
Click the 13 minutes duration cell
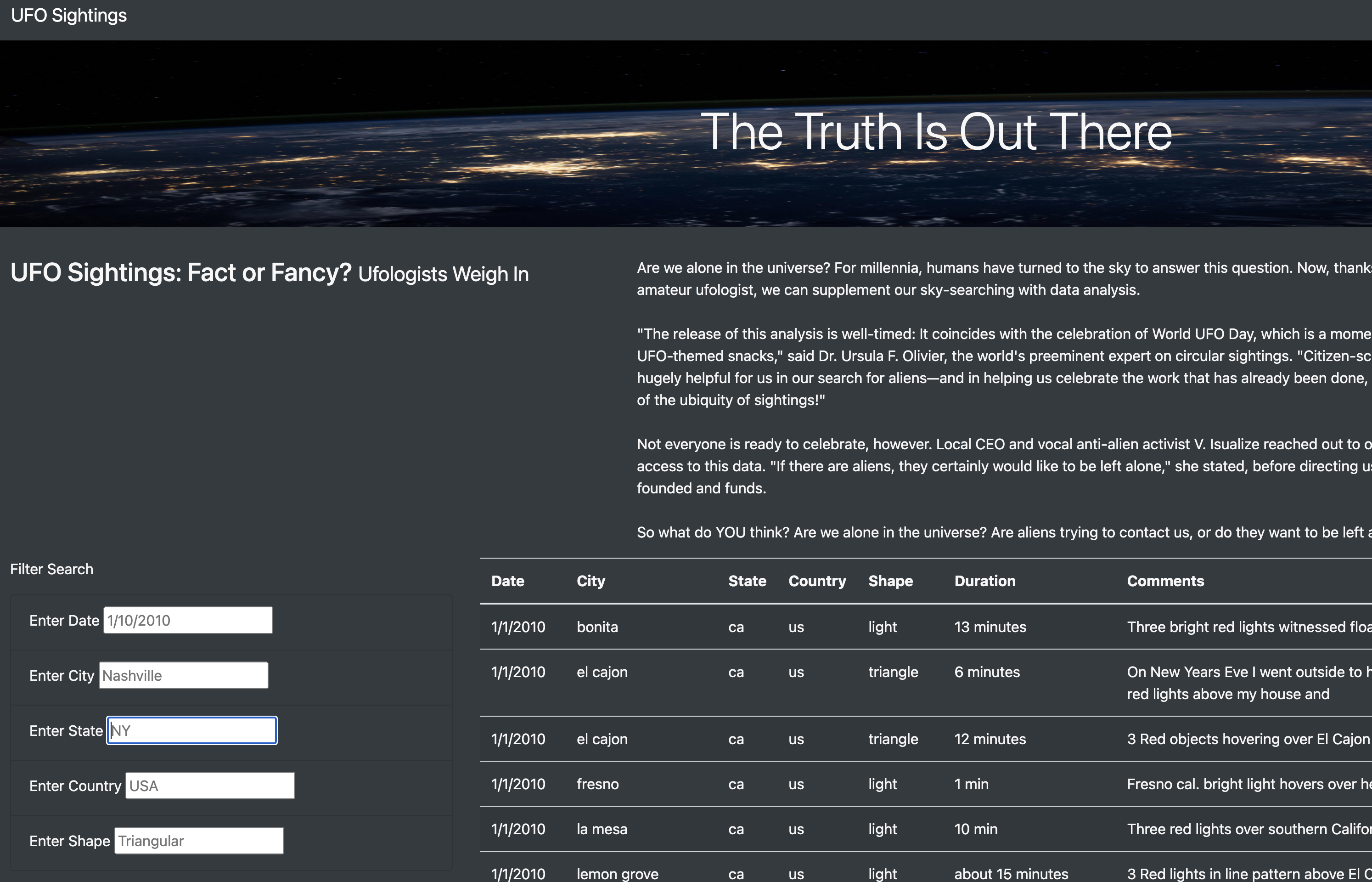pos(990,627)
